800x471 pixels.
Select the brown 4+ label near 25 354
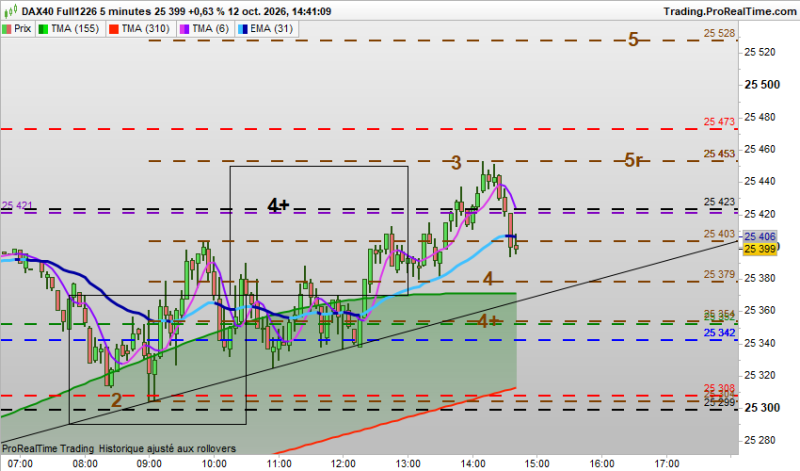click(488, 321)
